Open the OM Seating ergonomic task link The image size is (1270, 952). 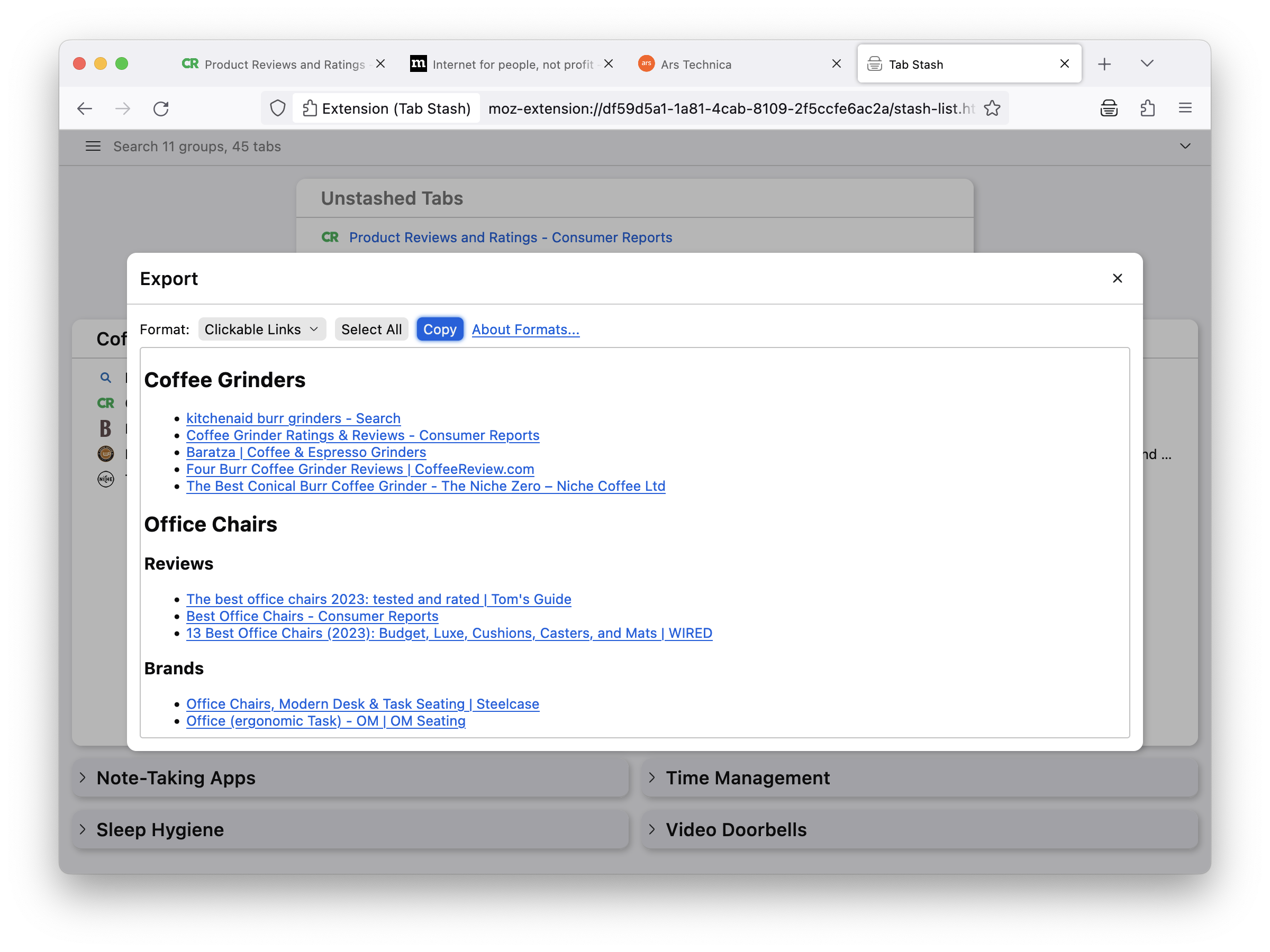point(325,721)
